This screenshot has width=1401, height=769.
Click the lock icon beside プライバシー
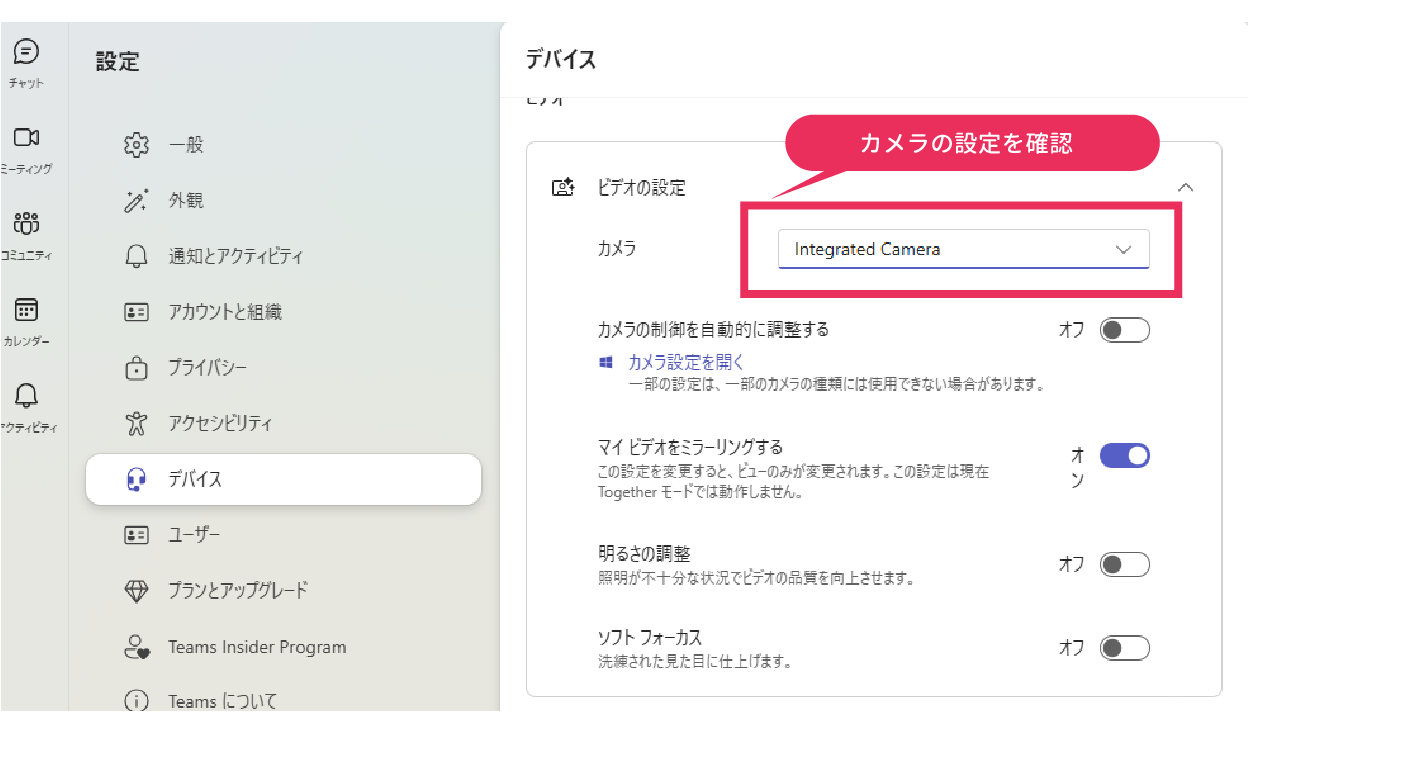[x=136, y=368]
